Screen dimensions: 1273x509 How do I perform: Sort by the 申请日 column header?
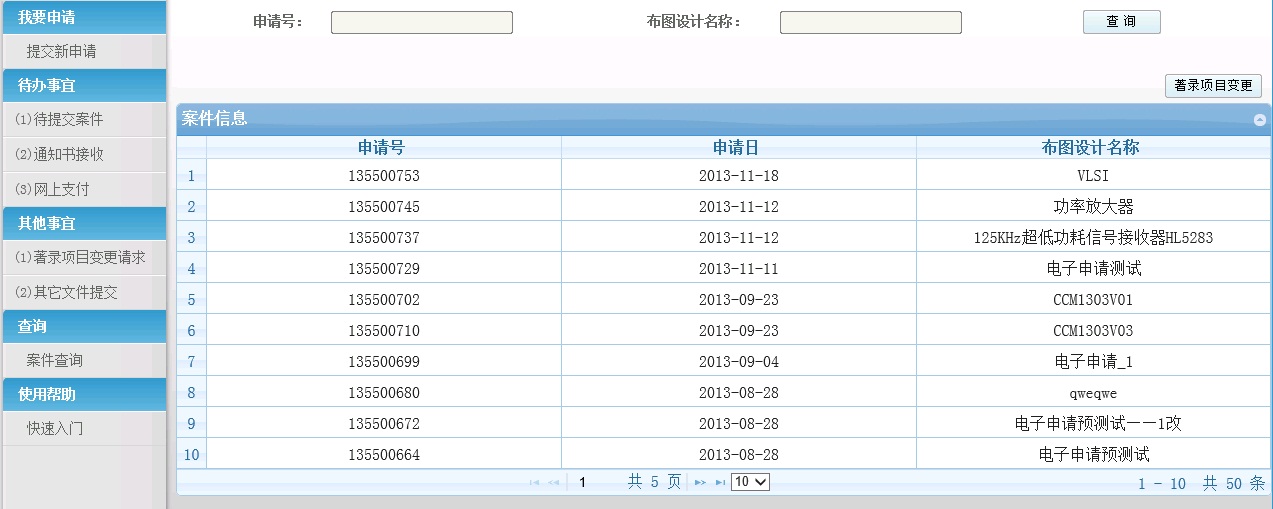click(x=737, y=148)
